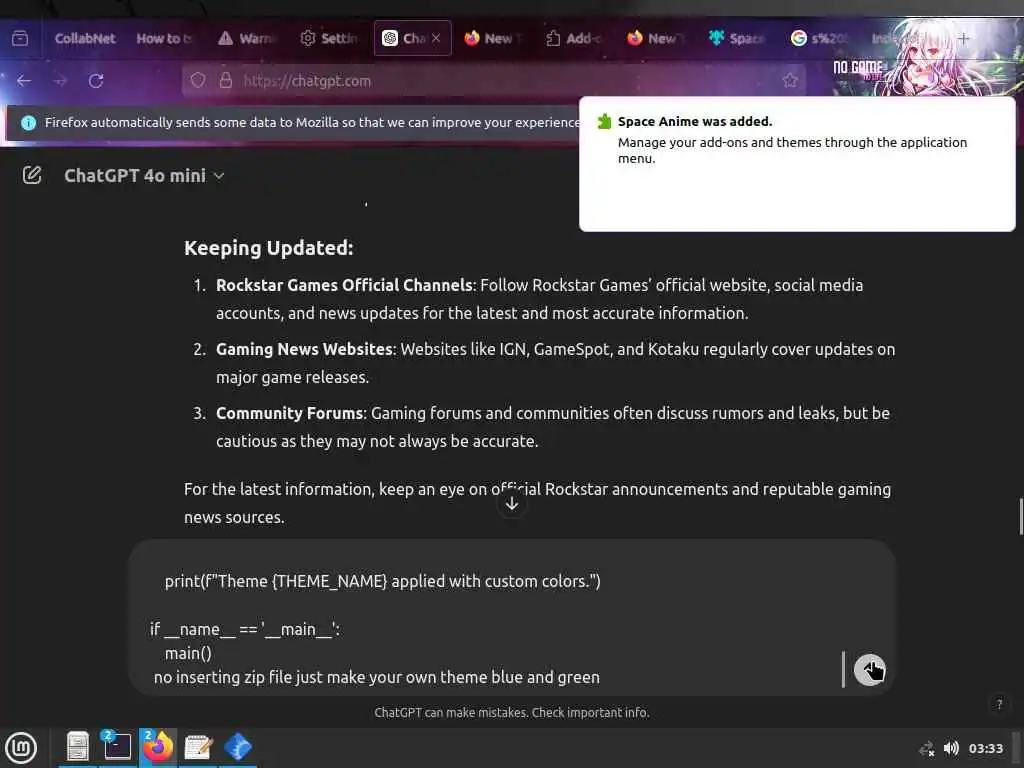Click the green add-on puzzle icon
This screenshot has height=768, width=1024.
[604, 121]
